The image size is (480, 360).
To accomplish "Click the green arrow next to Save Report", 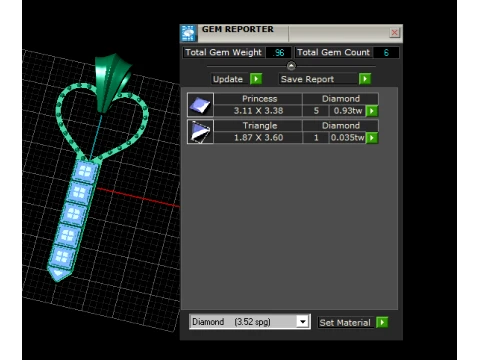I will [365, 79].
